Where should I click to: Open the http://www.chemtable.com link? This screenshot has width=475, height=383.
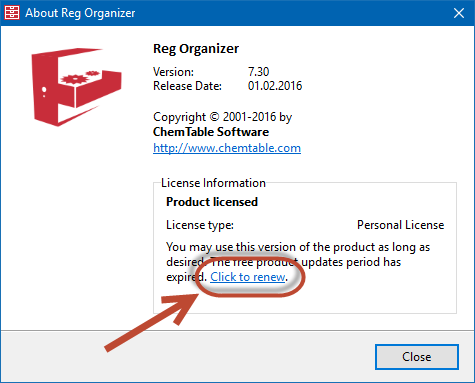pyautogui.click(x=227, y=148)
